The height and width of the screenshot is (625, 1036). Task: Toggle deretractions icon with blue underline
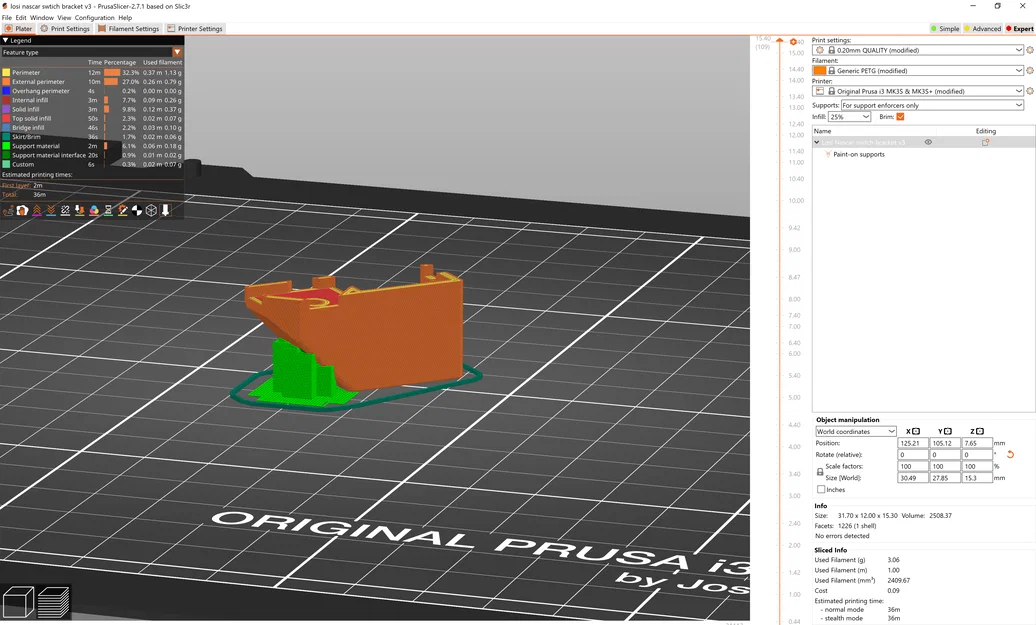pyautogui.click(x=51, y=210)
